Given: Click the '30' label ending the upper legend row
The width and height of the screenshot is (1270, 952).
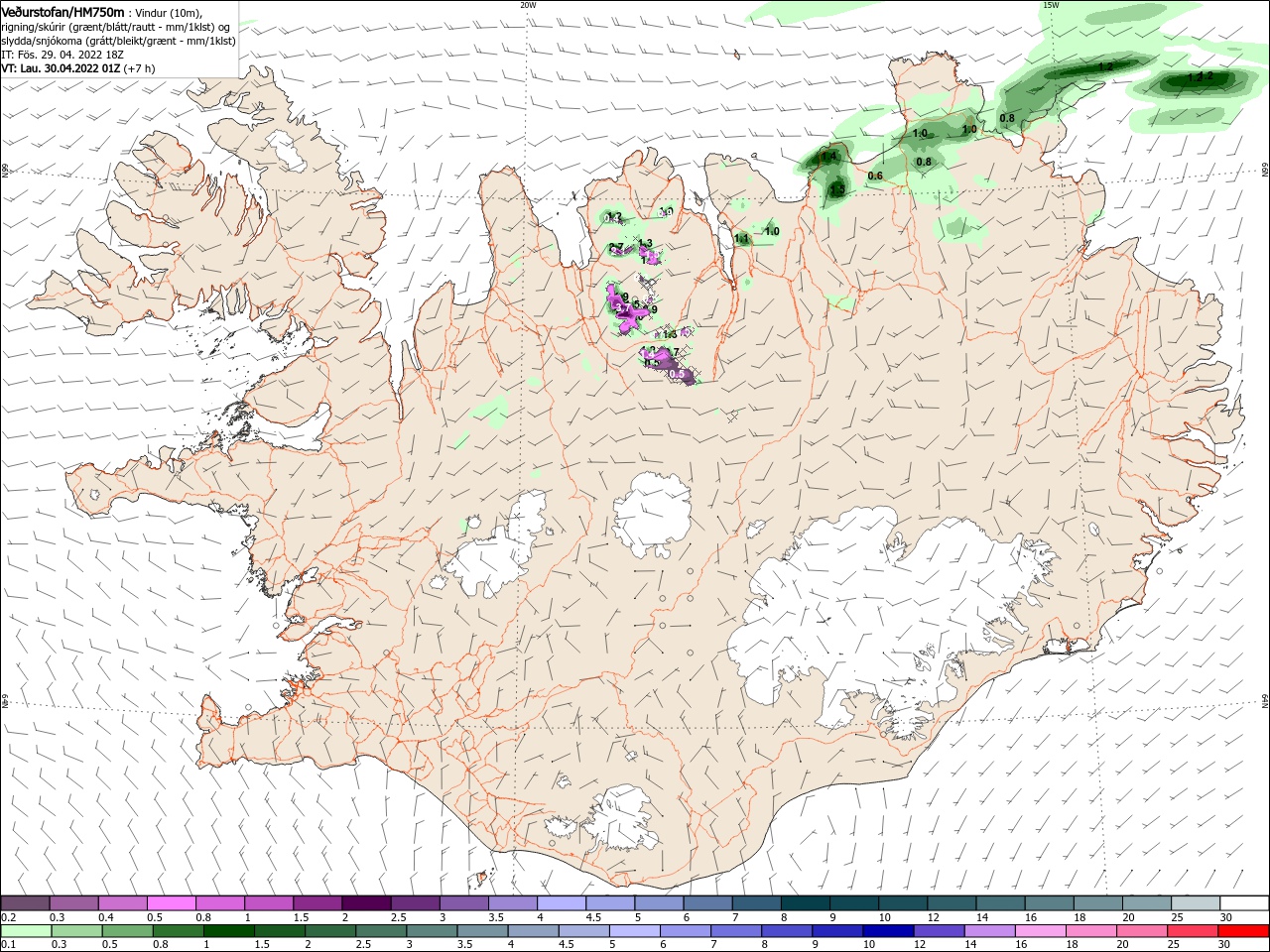Looking at the screenshot, I should click(1225, 918).
